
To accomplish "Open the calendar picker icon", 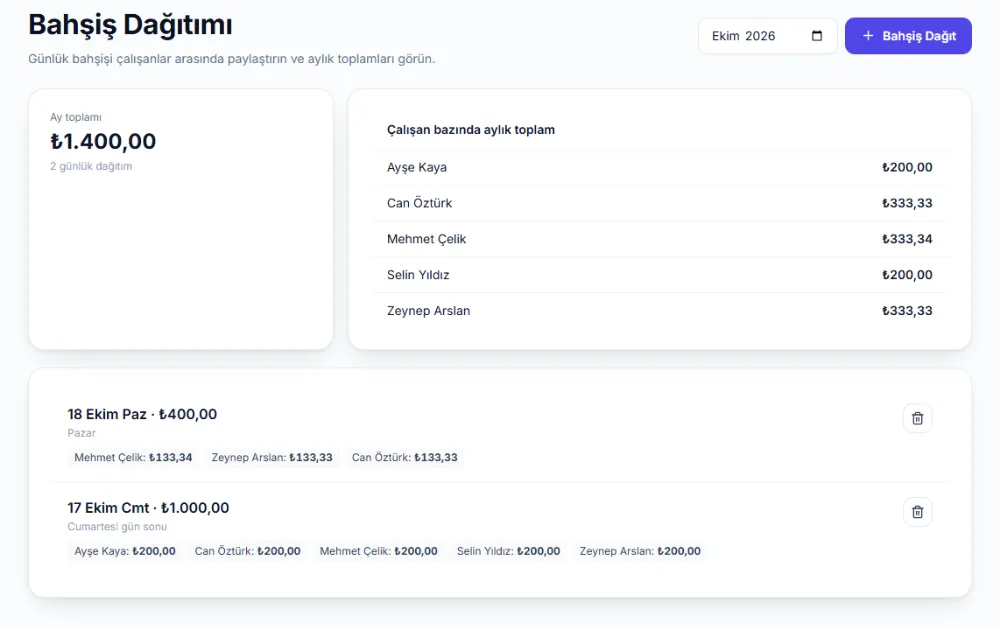I will pyautogui.click(x=816, y=36).
